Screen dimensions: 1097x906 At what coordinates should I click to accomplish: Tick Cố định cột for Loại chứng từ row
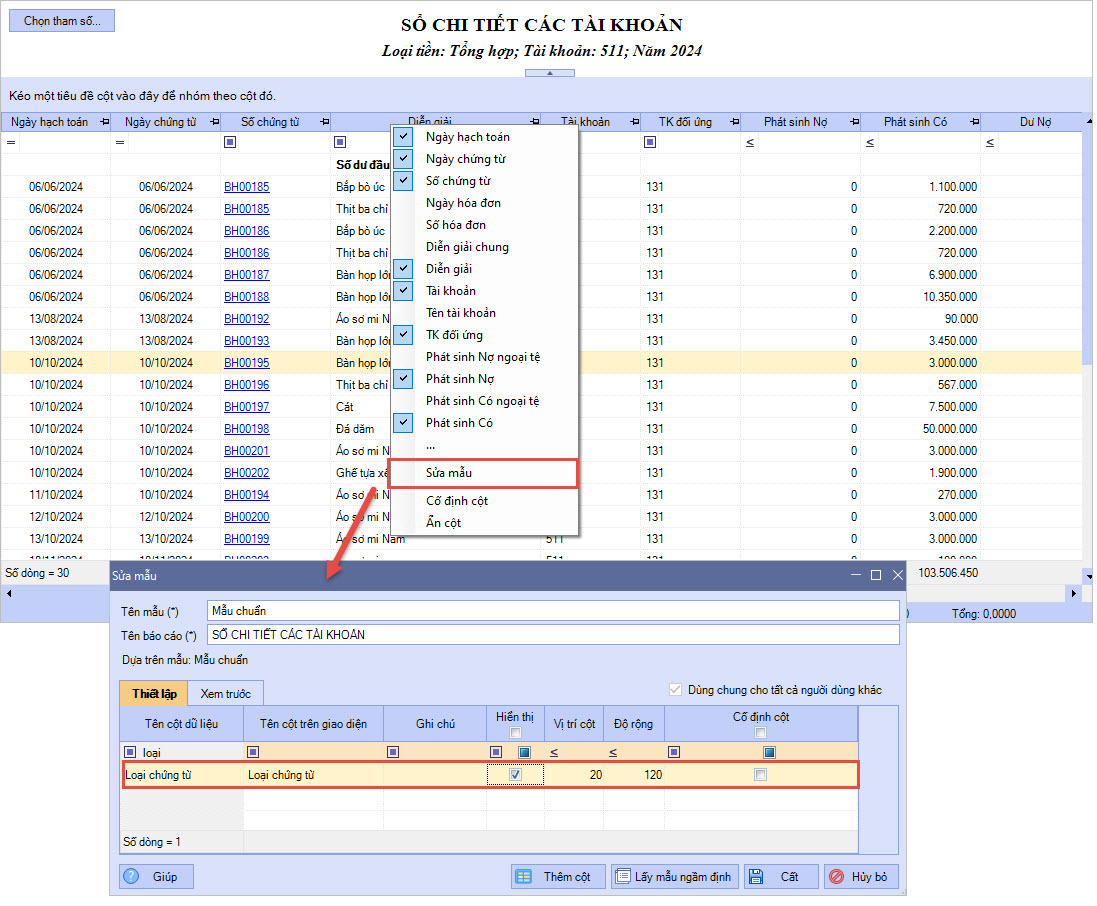[761, 775]
